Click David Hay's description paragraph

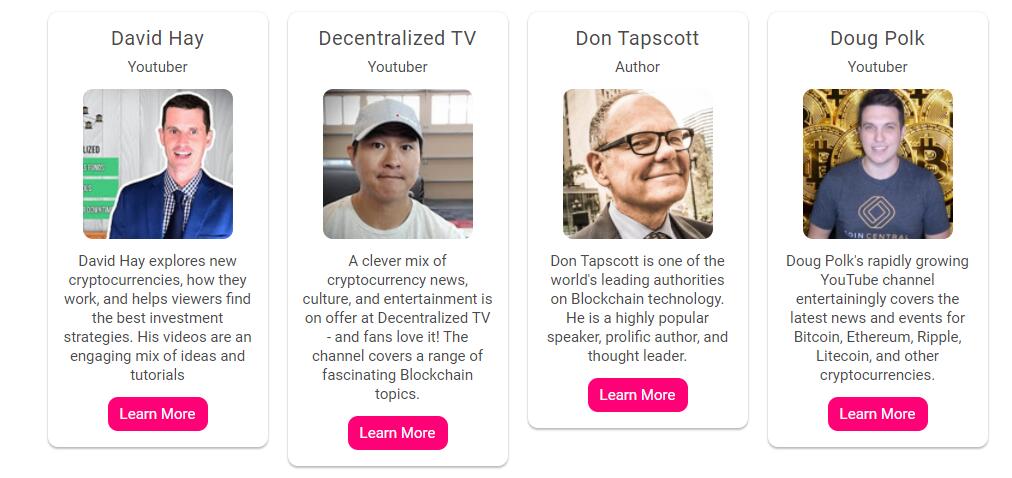pos(158,318)
